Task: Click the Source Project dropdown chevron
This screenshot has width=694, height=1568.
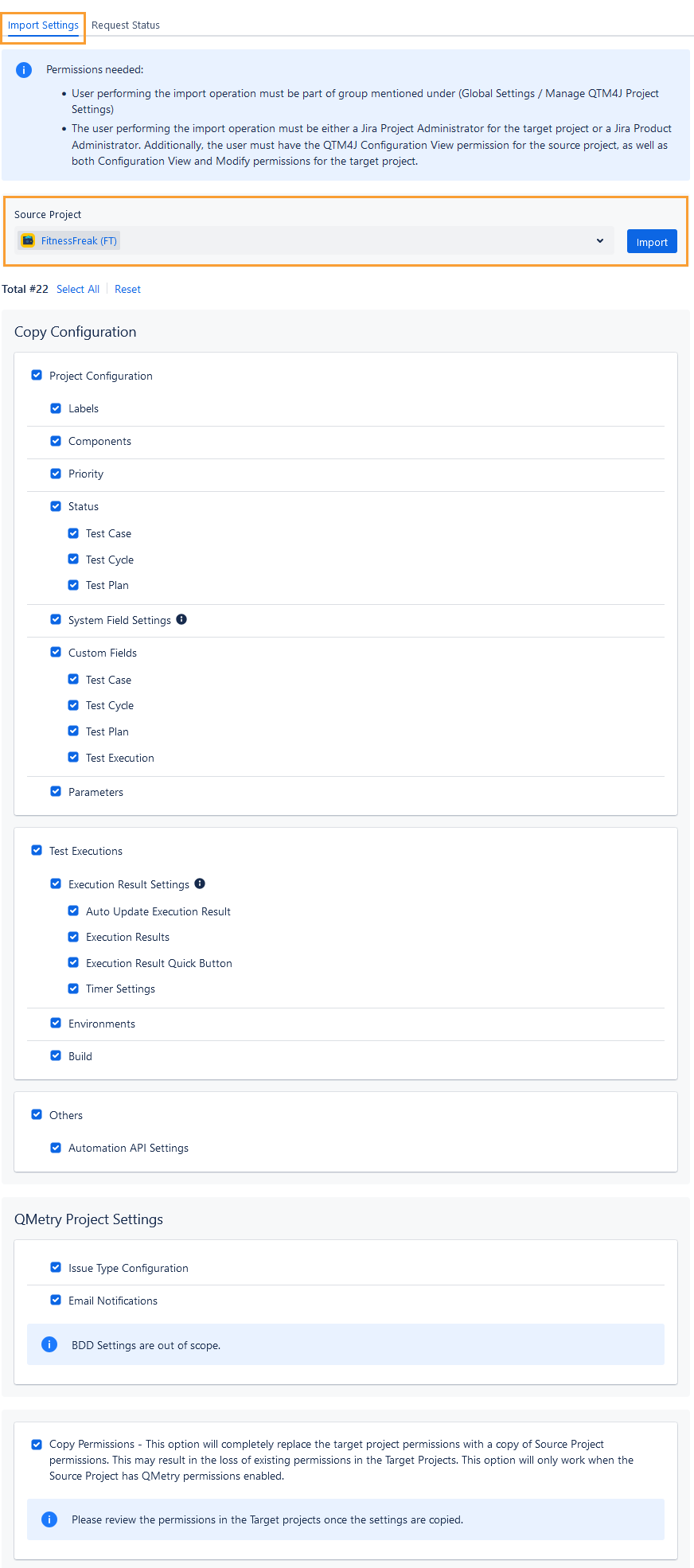Action: coord(600,240)
